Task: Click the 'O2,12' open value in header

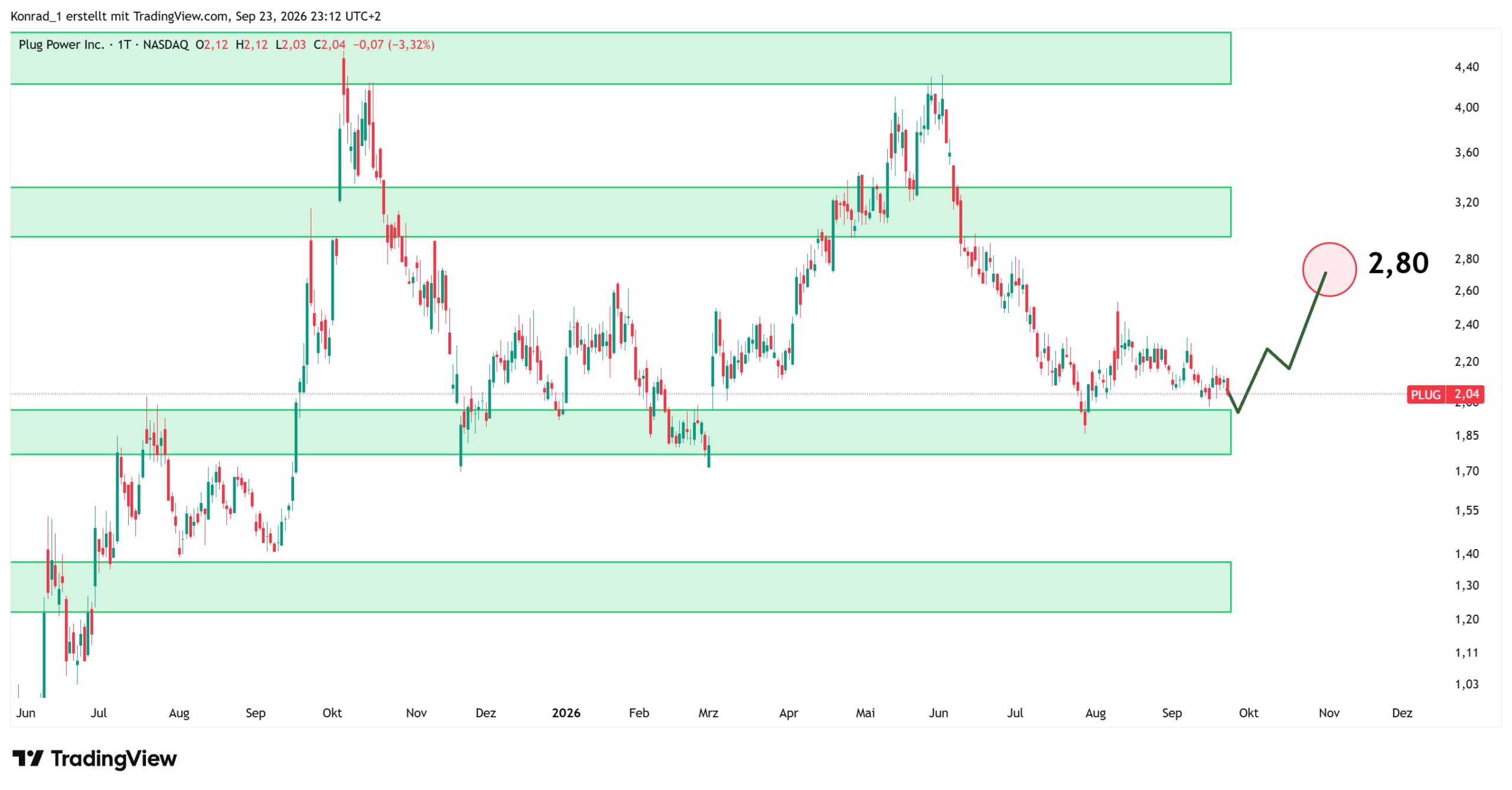Action: (x=211, y=45)
